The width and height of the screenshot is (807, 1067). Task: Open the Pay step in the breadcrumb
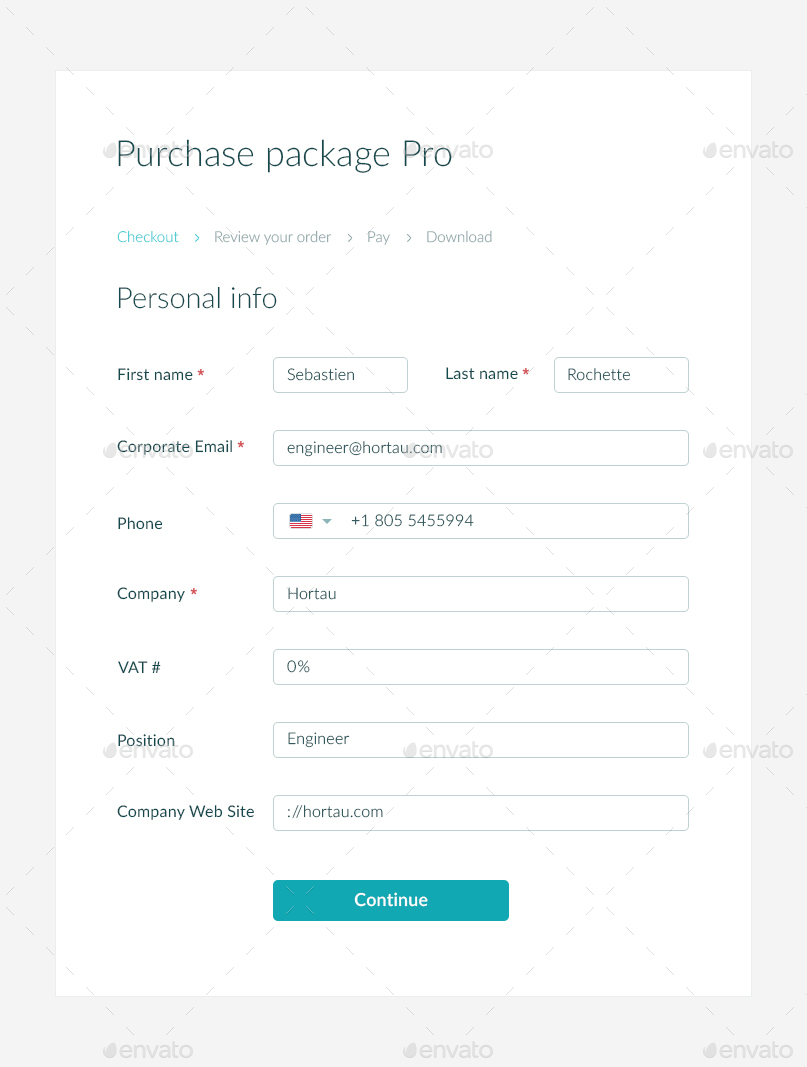coord(378,237)
